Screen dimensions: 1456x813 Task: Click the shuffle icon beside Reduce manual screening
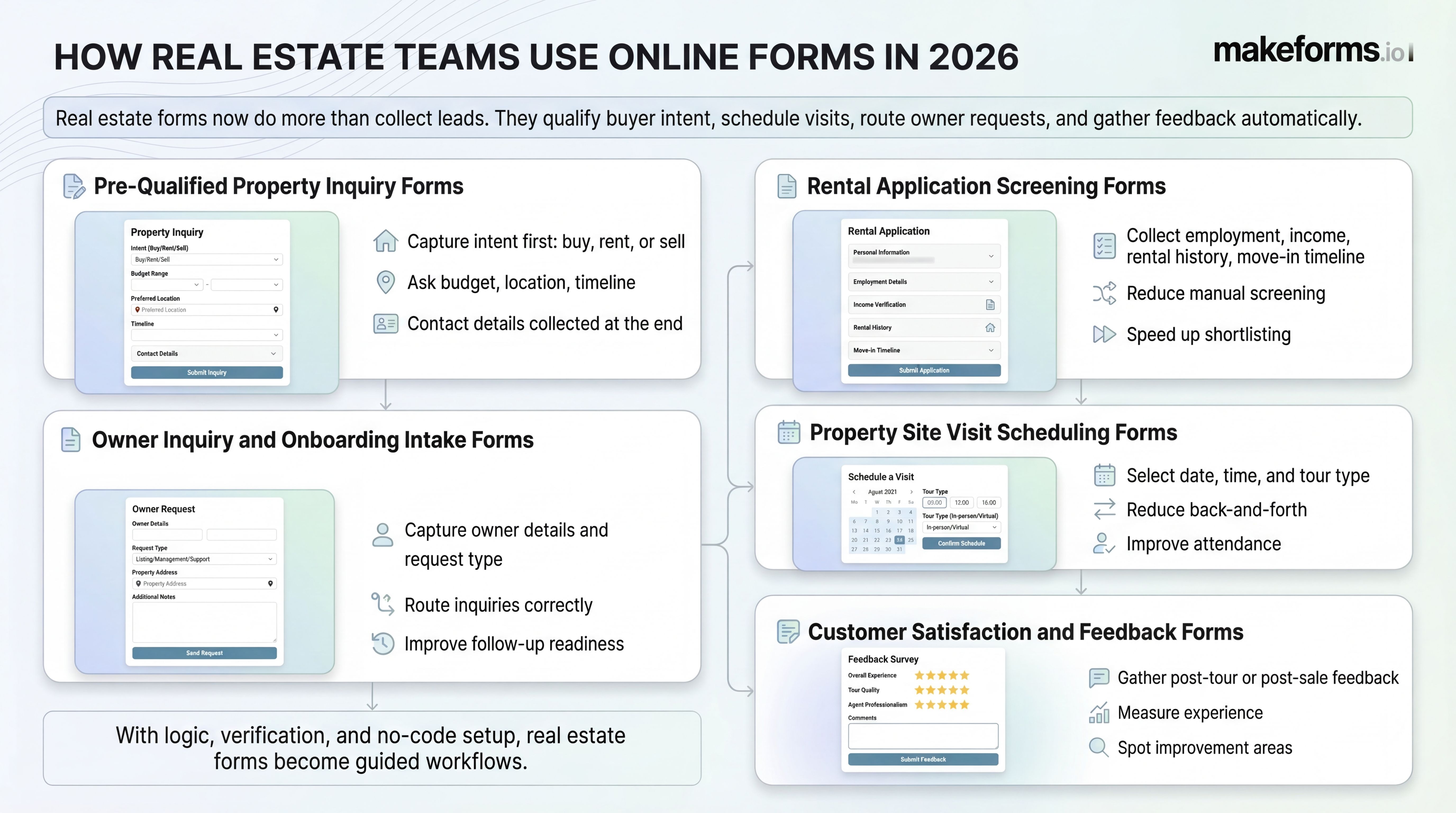[x=1104, y=293]
